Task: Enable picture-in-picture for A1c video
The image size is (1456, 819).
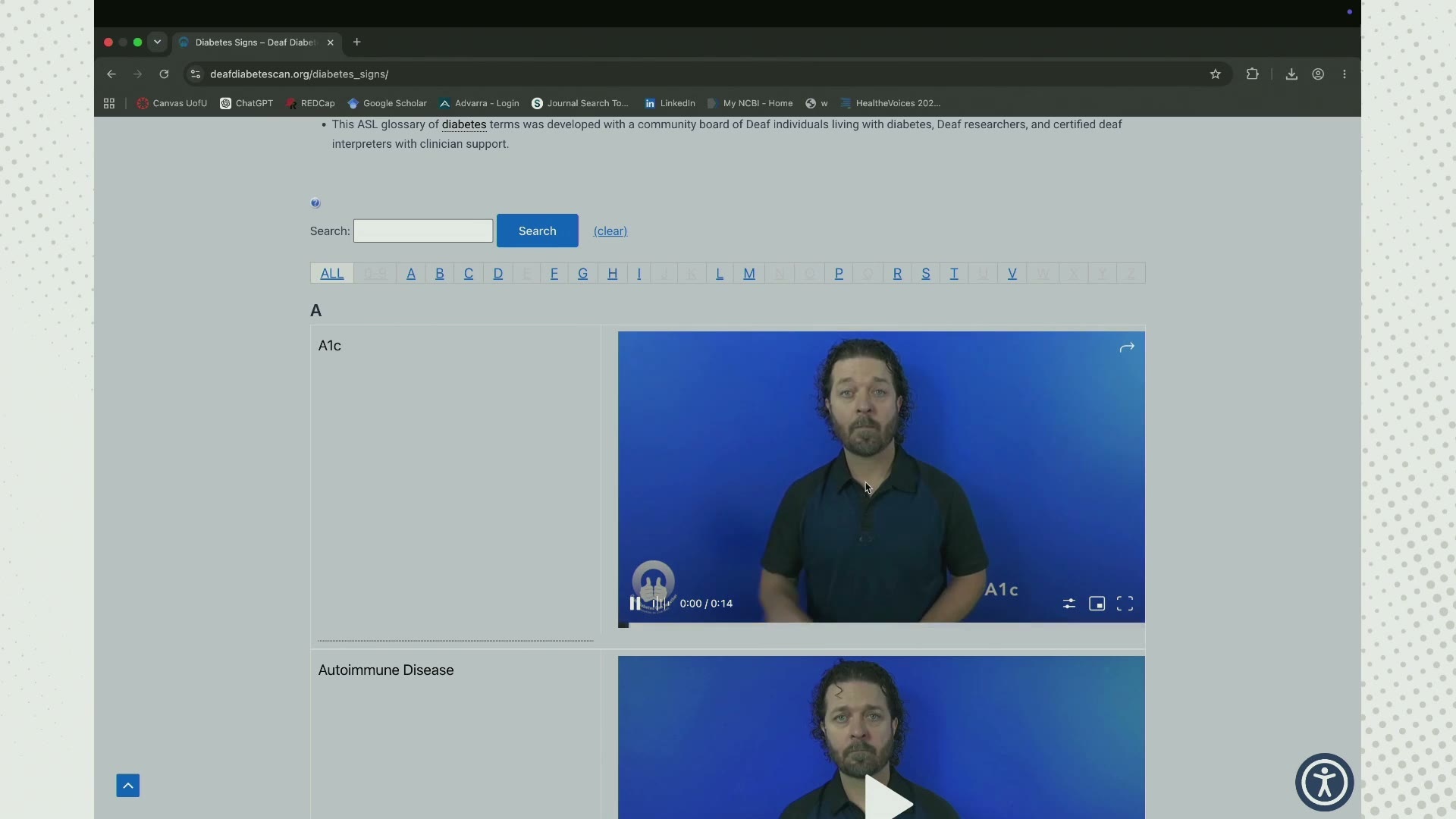Action: pyautogui.click(x=1097, y=604)
